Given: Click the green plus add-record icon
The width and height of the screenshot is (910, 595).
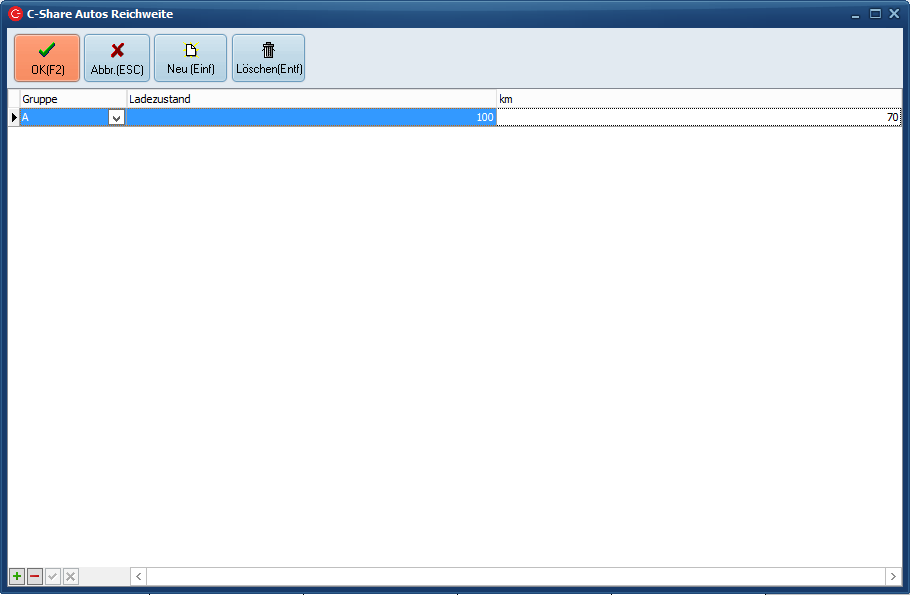Looking at the screenshot, I should point(17,577).
